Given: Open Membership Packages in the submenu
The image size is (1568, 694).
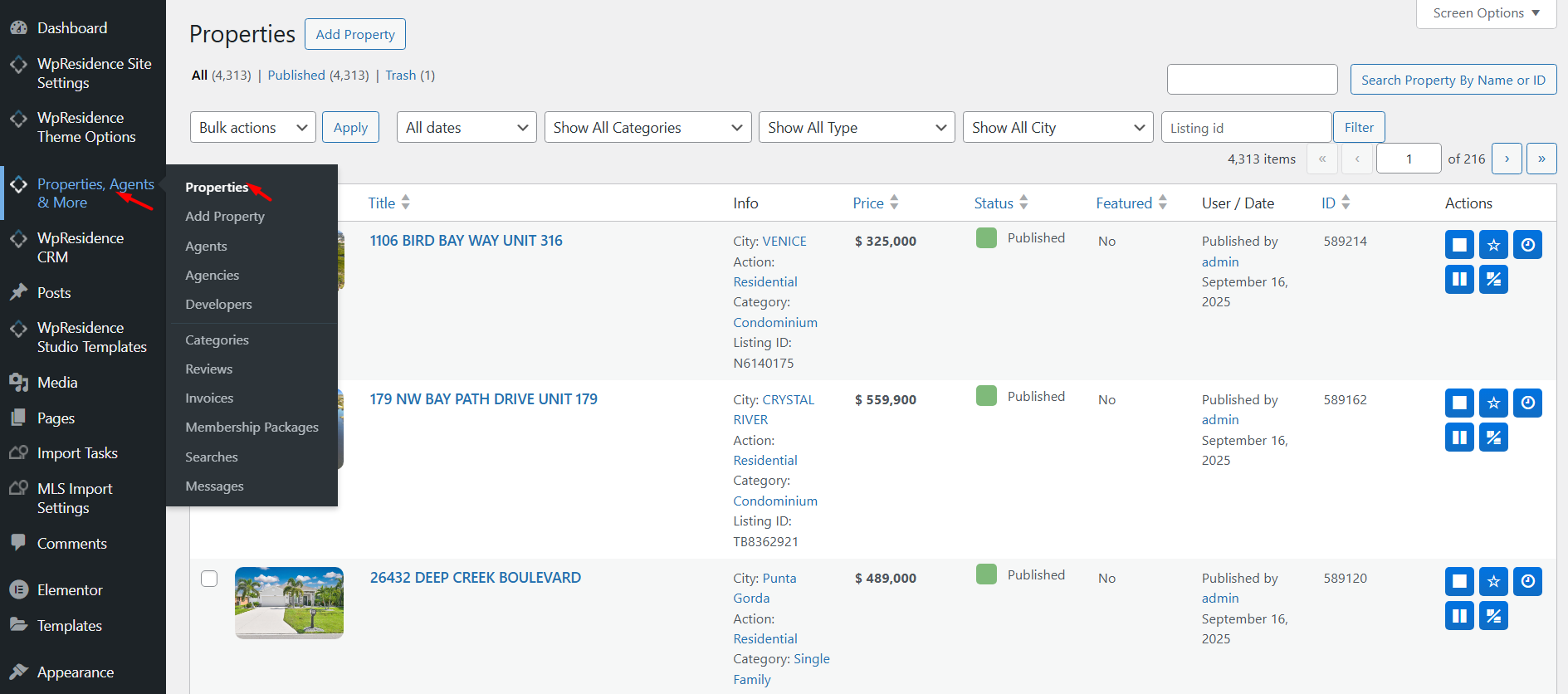Looking at the screenshot, I should 252,428.
